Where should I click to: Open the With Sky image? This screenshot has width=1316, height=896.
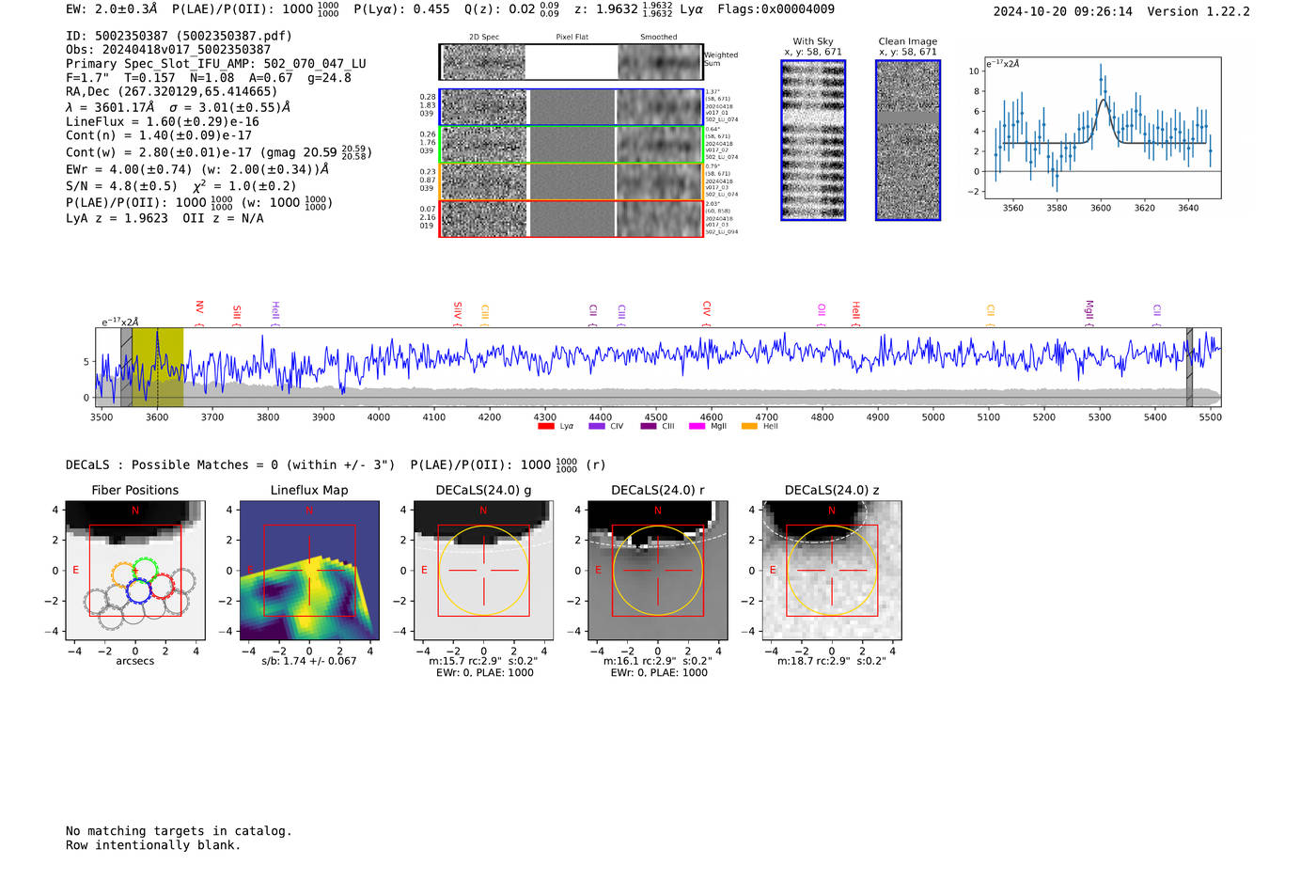click(x=813, y=140)
